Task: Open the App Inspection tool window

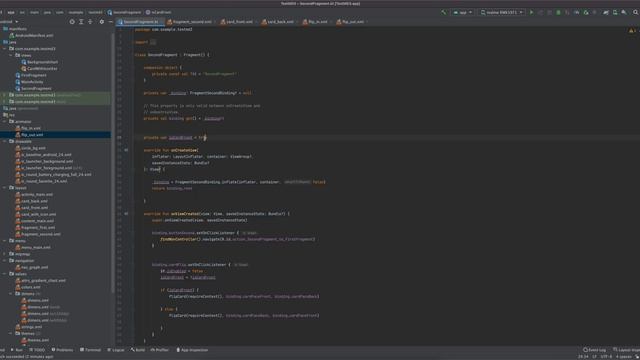Action: [x=192, y=350]
